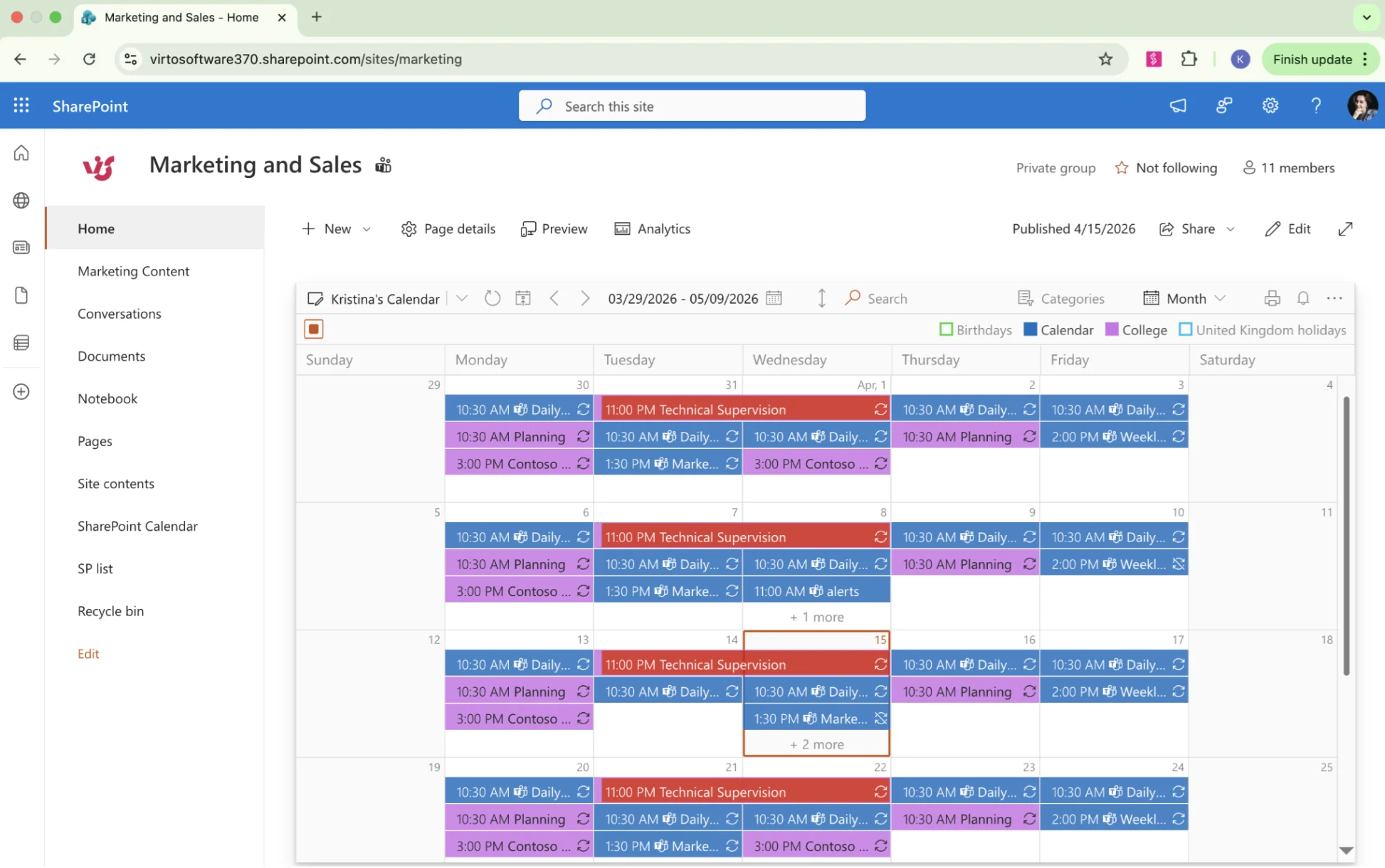Open My sites globe icon in left rail

[x=21, y=201]
